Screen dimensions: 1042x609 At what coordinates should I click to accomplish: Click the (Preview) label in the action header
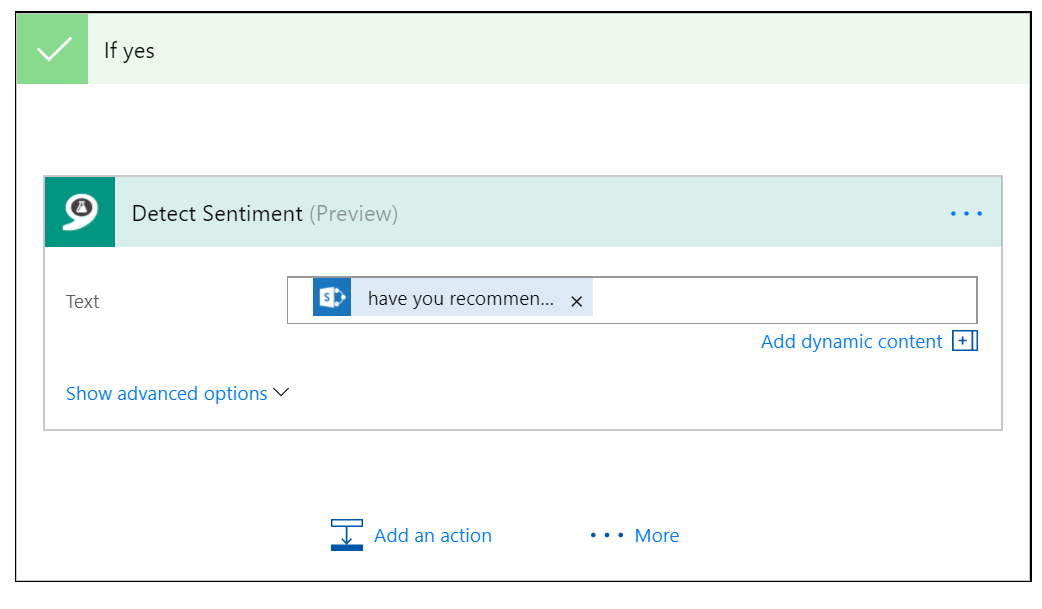click(x=353, y=213)
